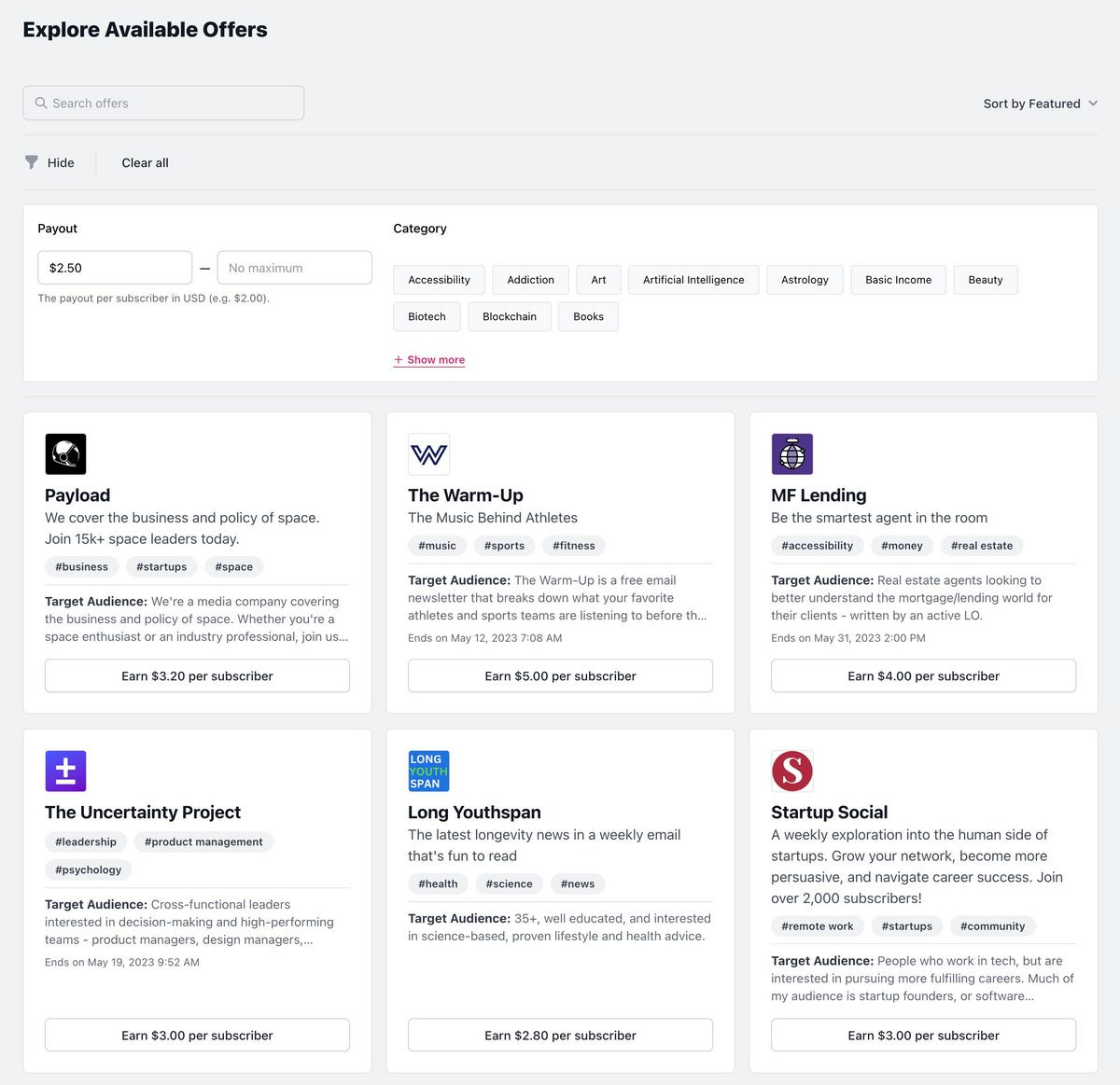This screenshot has height=1085, width=1120.
Task: Click the Payload astronaut logo icon
Action: [65, 454]
